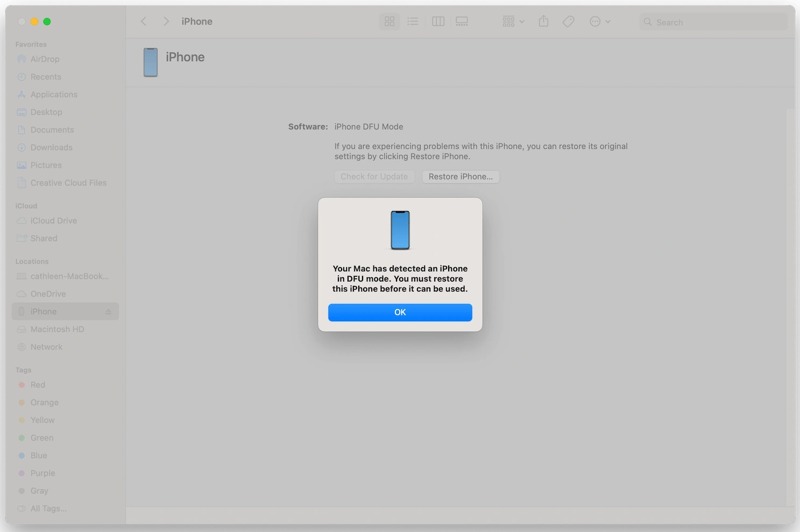The image size is (800, 532).
Task: Filter by the Gray tag
Action: click(65, 491)
